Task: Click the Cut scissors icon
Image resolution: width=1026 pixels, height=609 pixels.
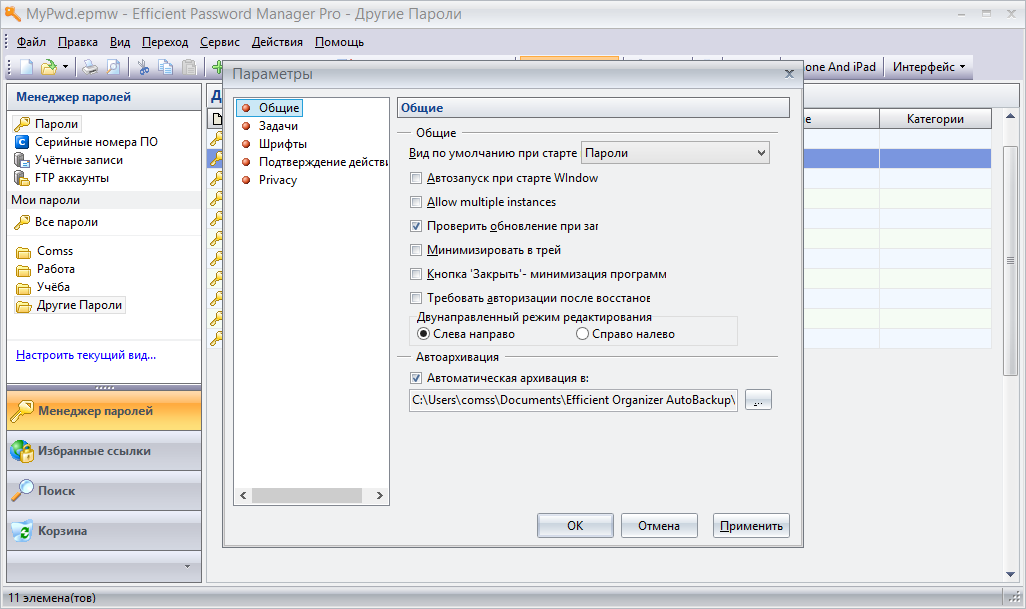Action: pos(143,67)
